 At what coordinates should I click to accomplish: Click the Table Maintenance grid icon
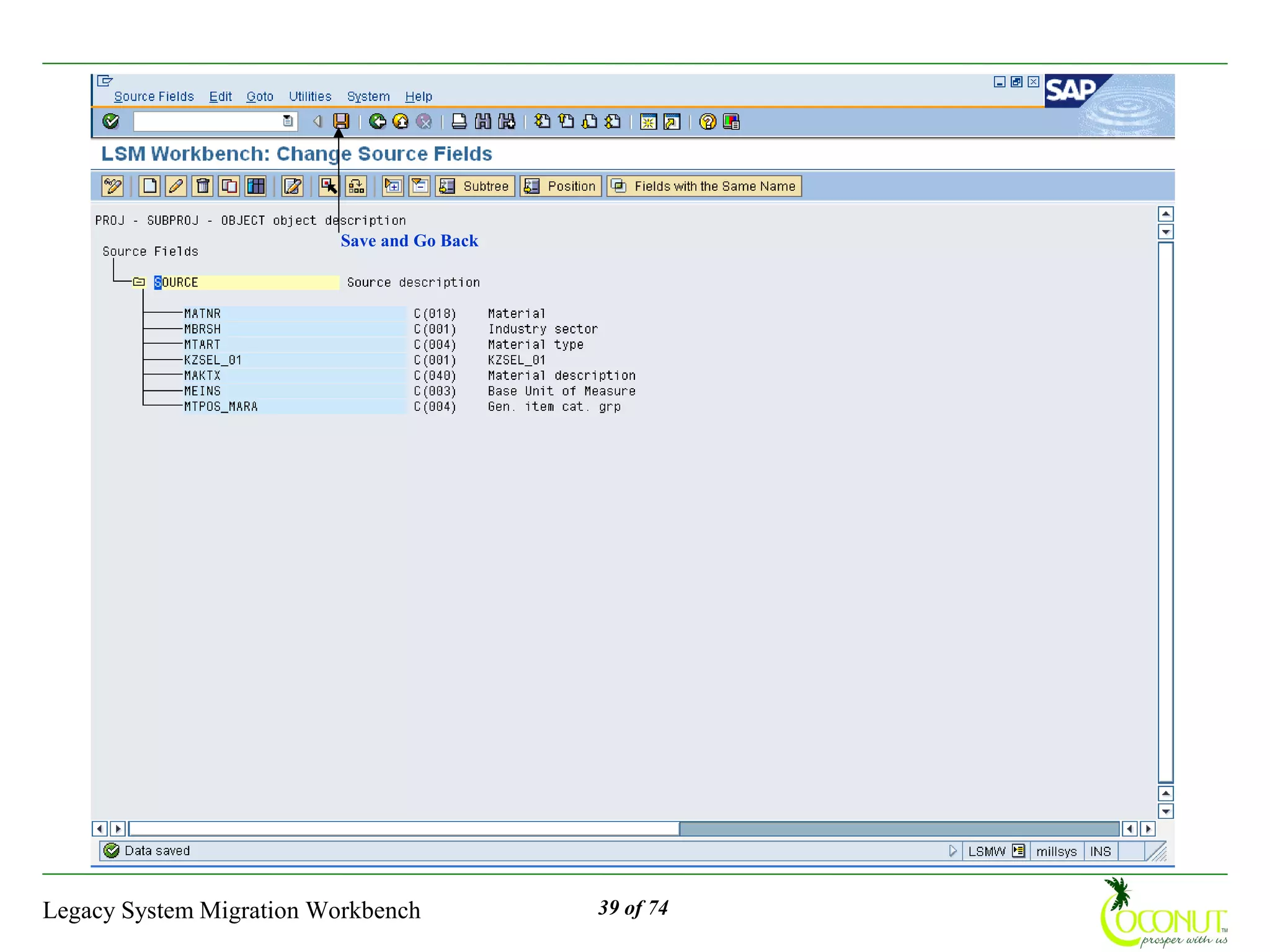256,186
